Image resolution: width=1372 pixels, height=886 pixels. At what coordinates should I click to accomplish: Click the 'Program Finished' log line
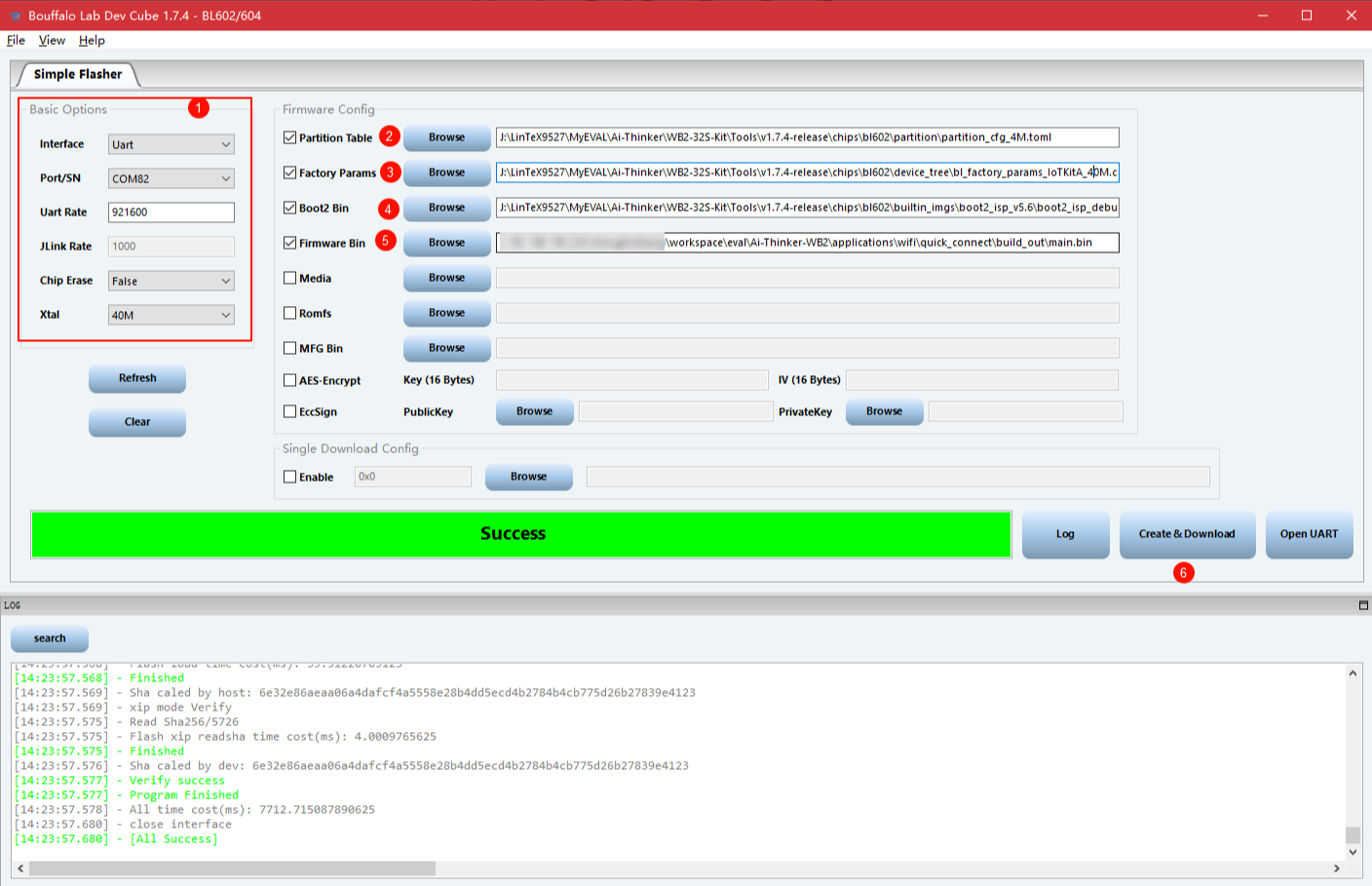click(127, 795)
